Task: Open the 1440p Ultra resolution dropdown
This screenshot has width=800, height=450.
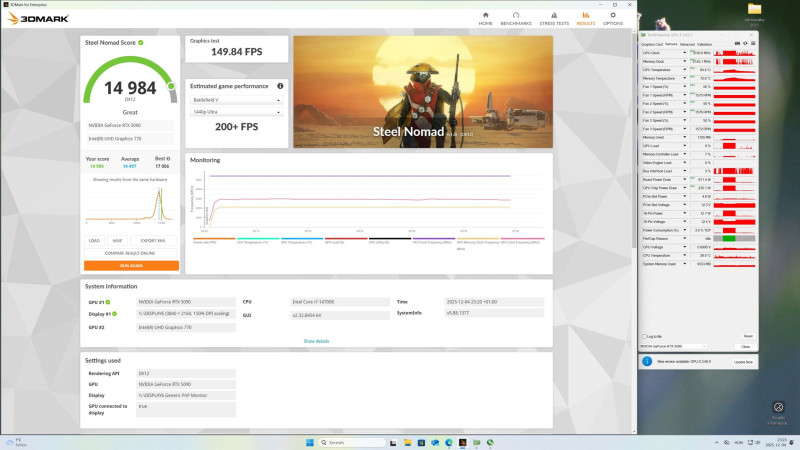Action: [x=236, y=112]
